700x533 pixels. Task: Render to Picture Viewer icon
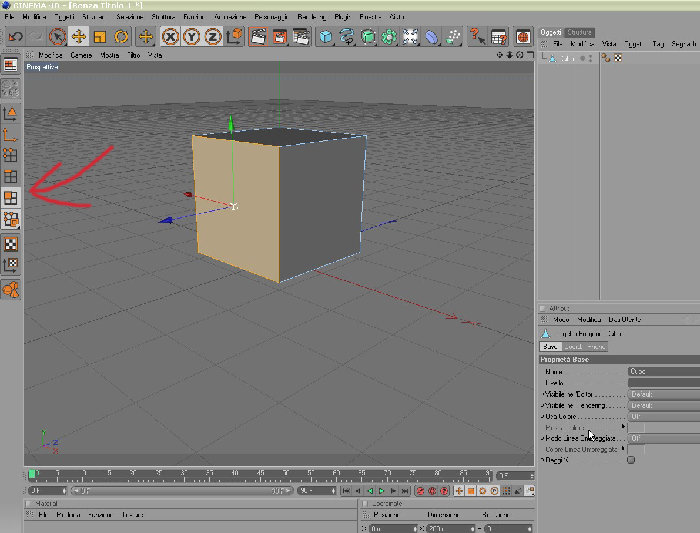[x=280, y=37]
